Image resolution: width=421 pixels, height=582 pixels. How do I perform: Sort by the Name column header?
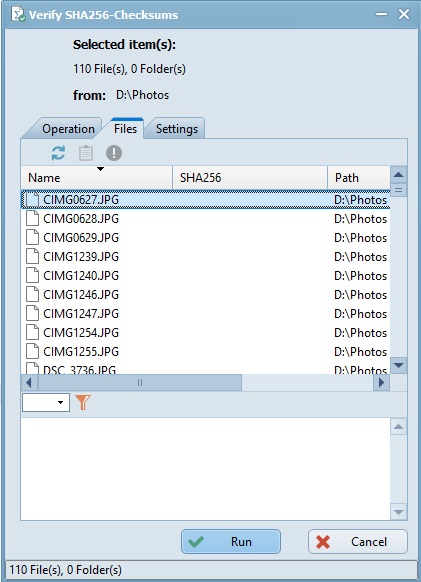(x=97, y=177)
